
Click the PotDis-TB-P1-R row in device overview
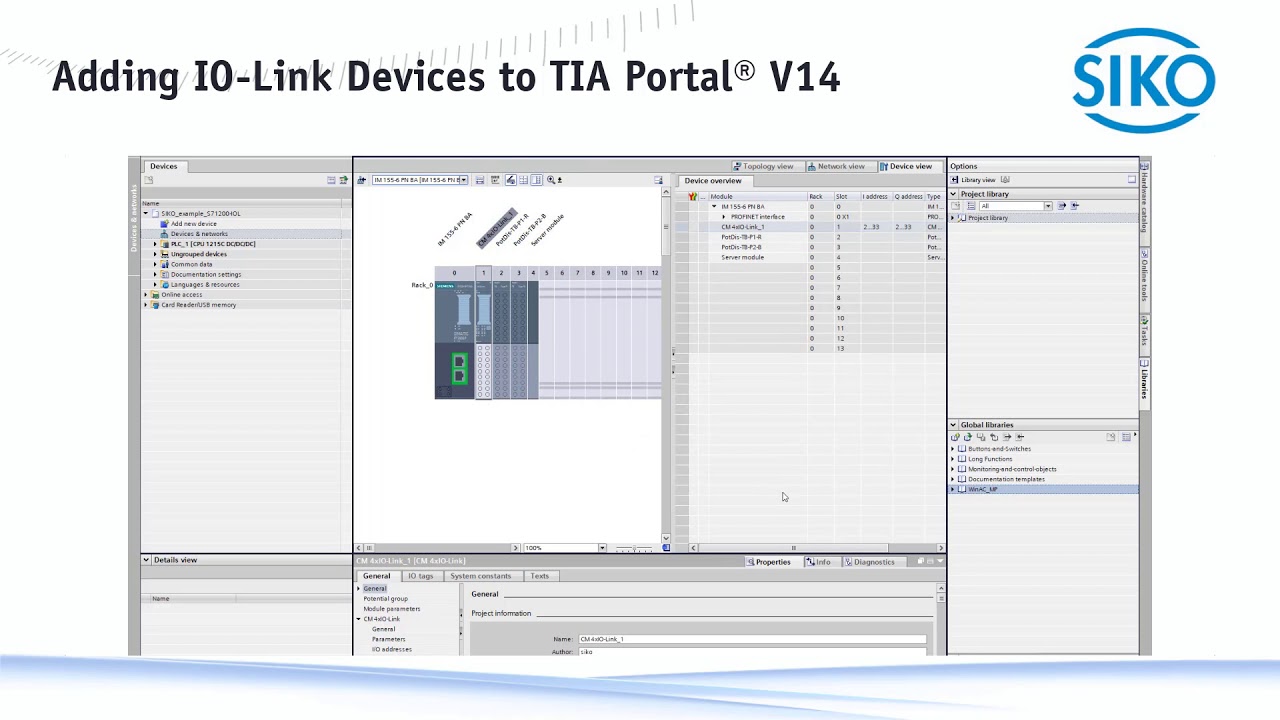pos(810,237)
